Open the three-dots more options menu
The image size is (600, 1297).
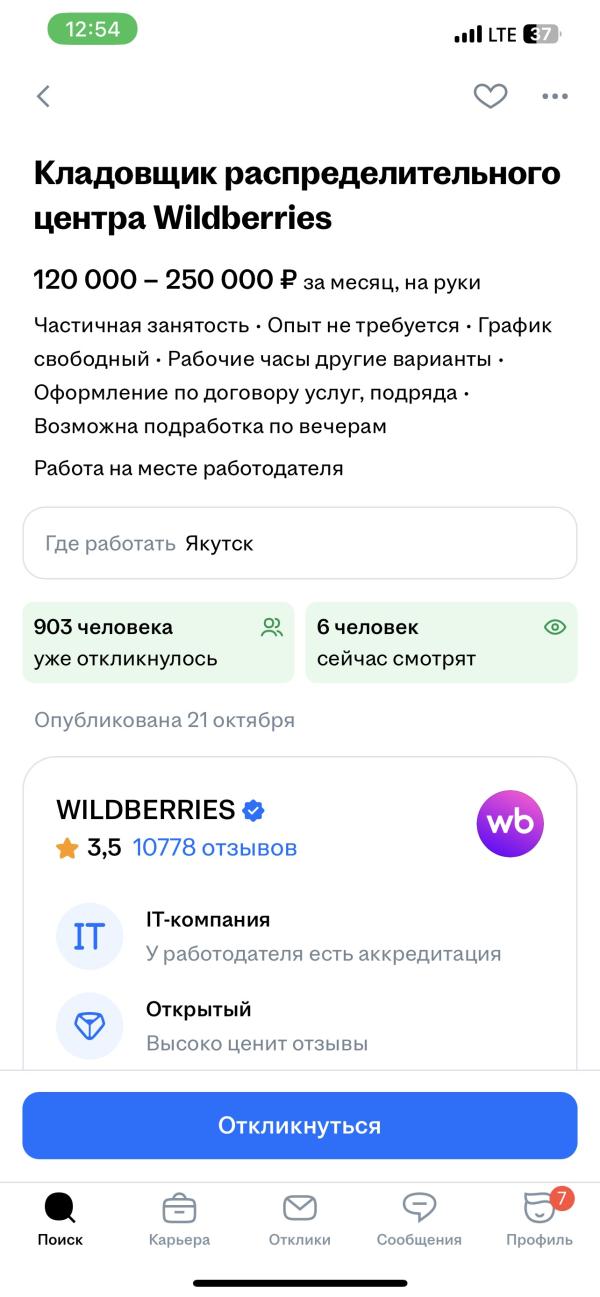pyautogui.click(x=555, y=96)
